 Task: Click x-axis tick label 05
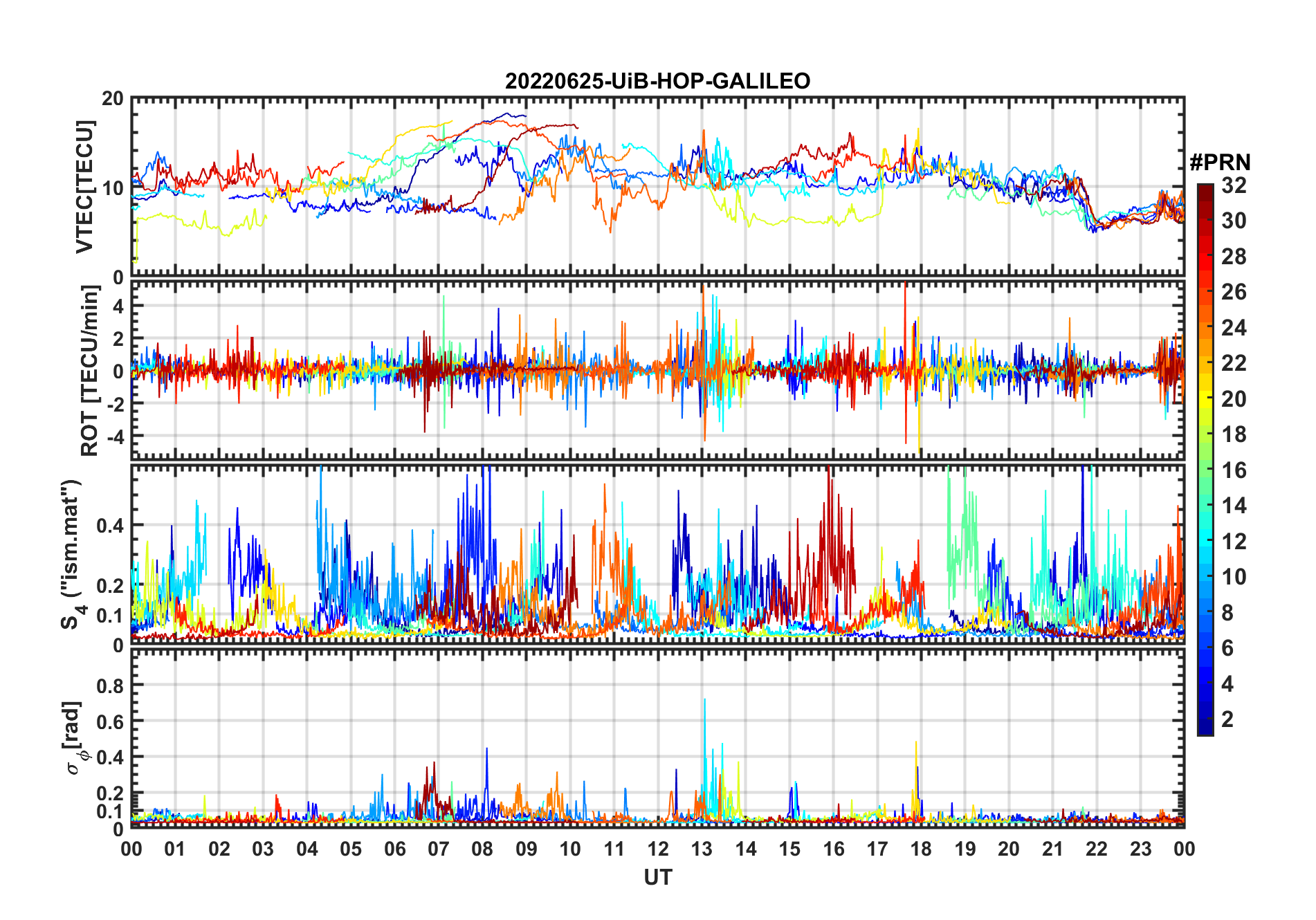pyautogui.click(x=351, y=849)
